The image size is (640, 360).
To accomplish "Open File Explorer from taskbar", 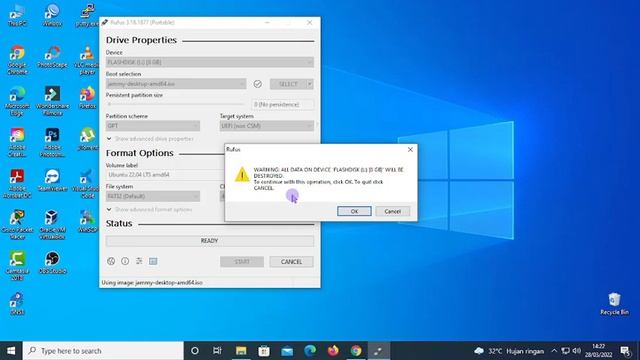I will click(241, 351).
